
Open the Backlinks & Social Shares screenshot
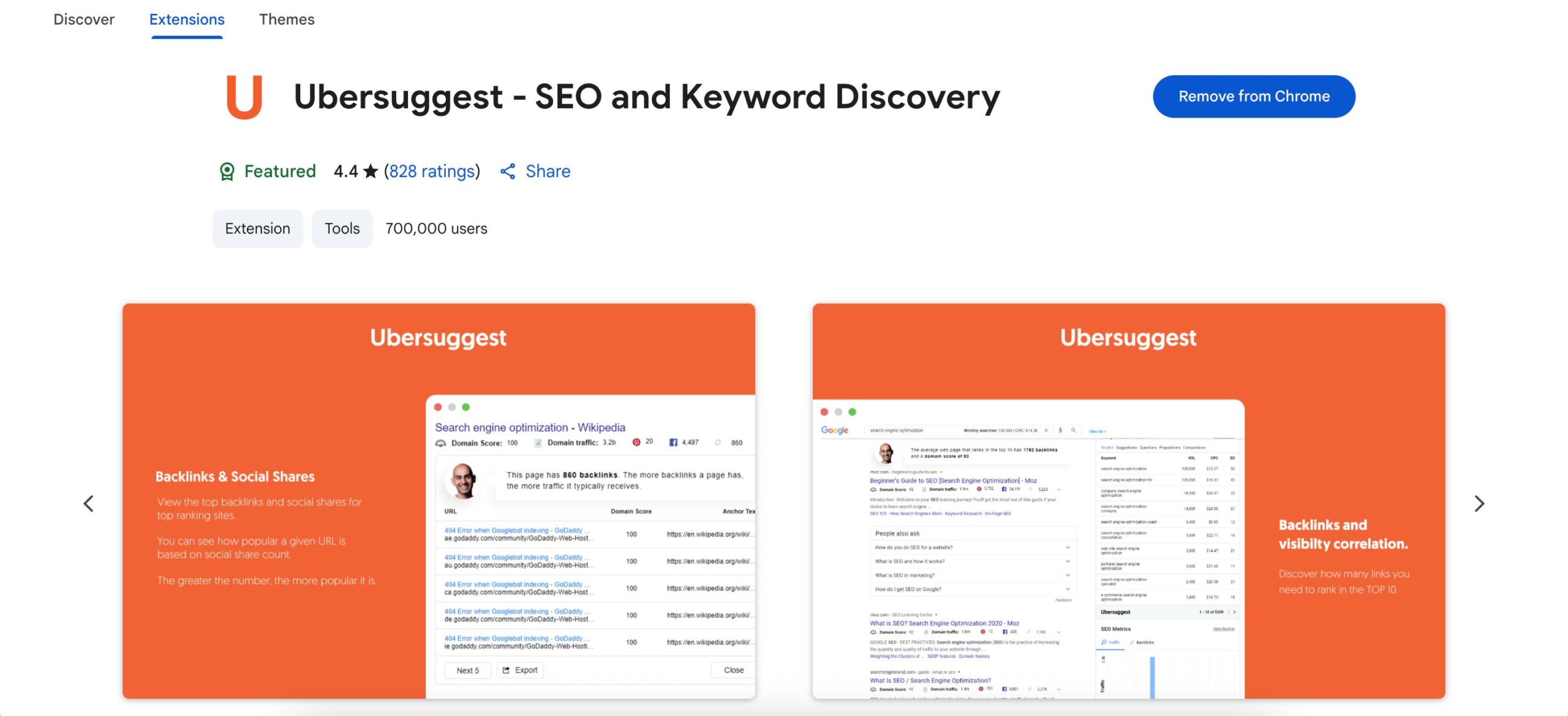click(x=439, y=501)
